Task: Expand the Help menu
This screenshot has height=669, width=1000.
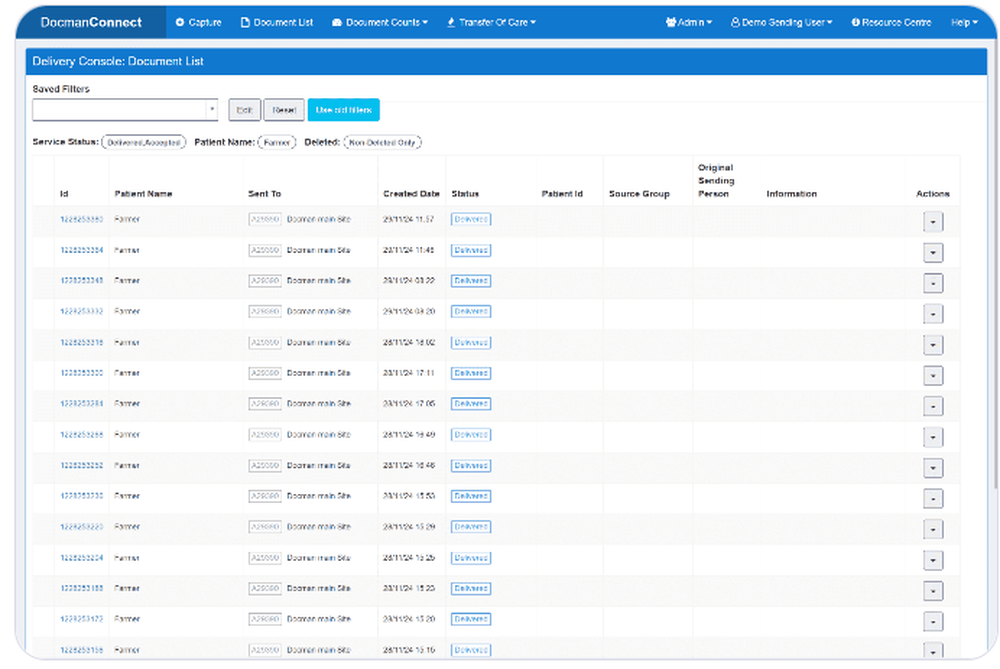Action: click(x=963, y=21)
